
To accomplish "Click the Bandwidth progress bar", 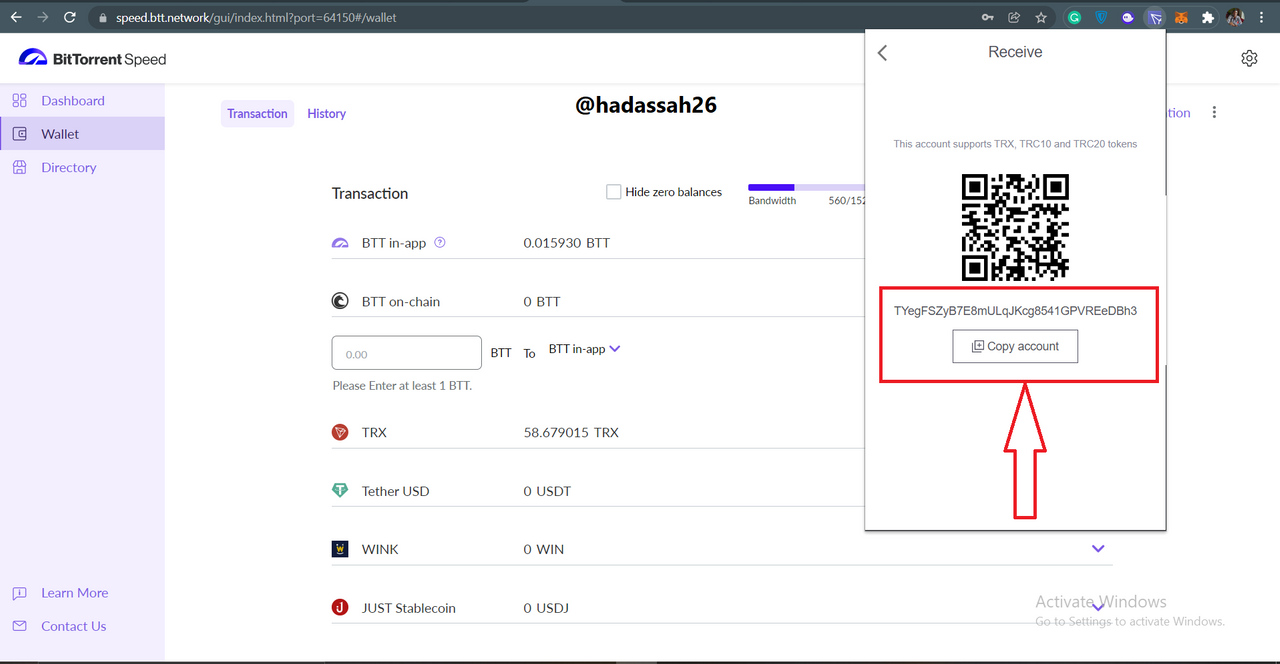I will tap(806, 187).
